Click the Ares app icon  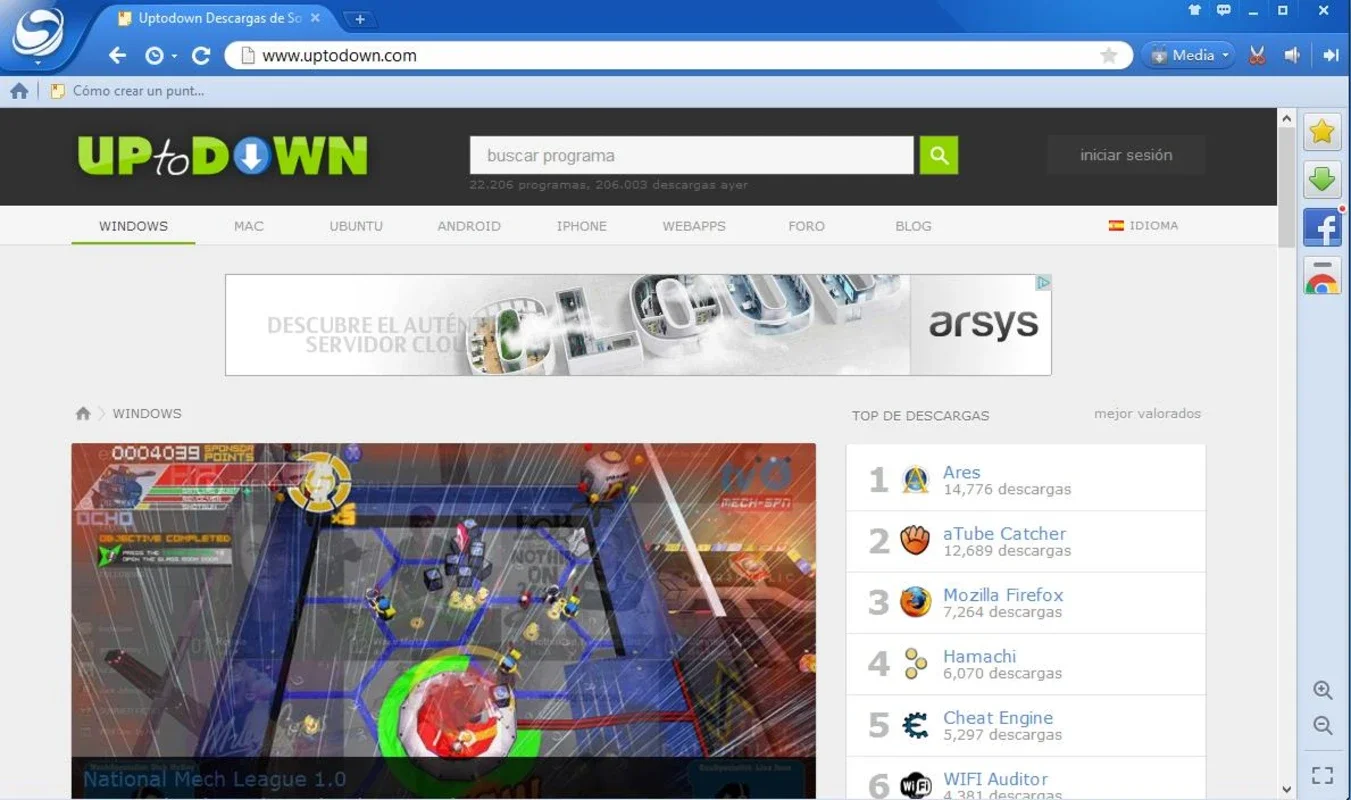point(915,480)
